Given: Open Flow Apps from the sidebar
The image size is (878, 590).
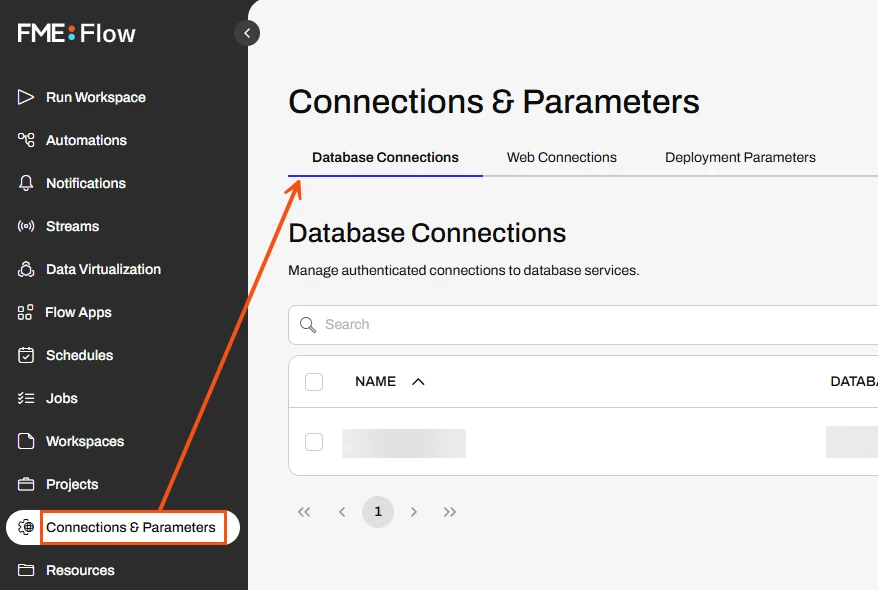Looking at the screenshot, I should pos(78,312).
